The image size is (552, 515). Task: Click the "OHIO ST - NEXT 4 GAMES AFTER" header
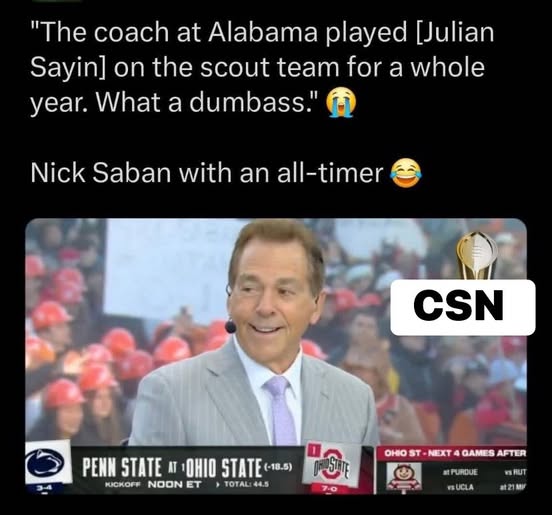pyautogui.click(x=454, y=453)
